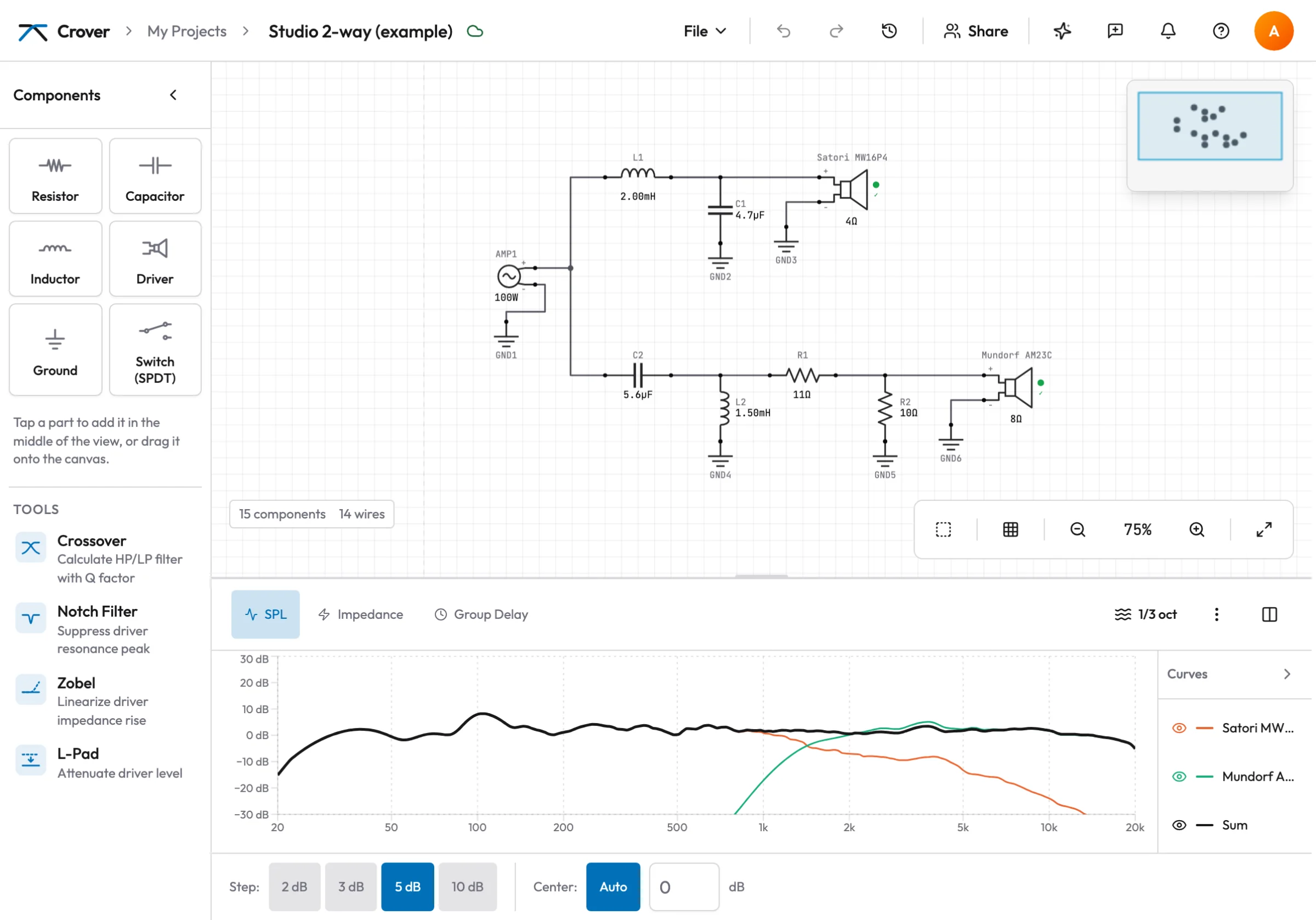Add a Driver component
1316x920 pixels.
[x=155, y=259]
